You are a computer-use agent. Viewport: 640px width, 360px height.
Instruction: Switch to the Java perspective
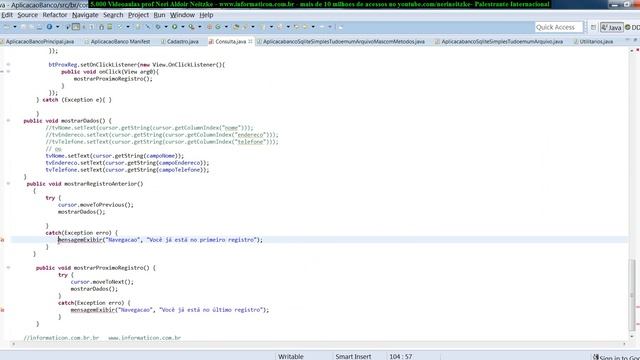611,27
